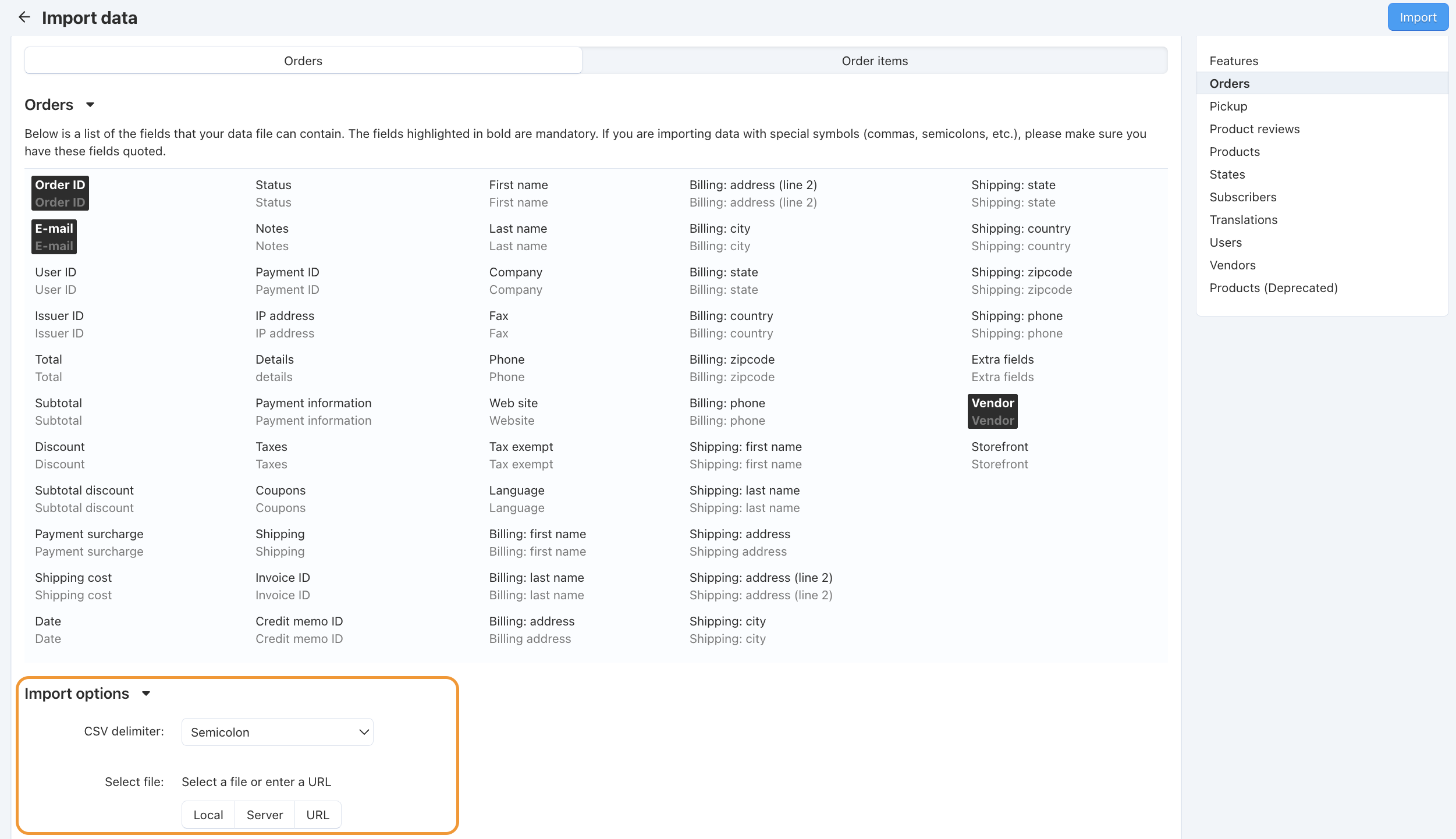Choose Server file source
1456x839 pixels.
[265, 815]
